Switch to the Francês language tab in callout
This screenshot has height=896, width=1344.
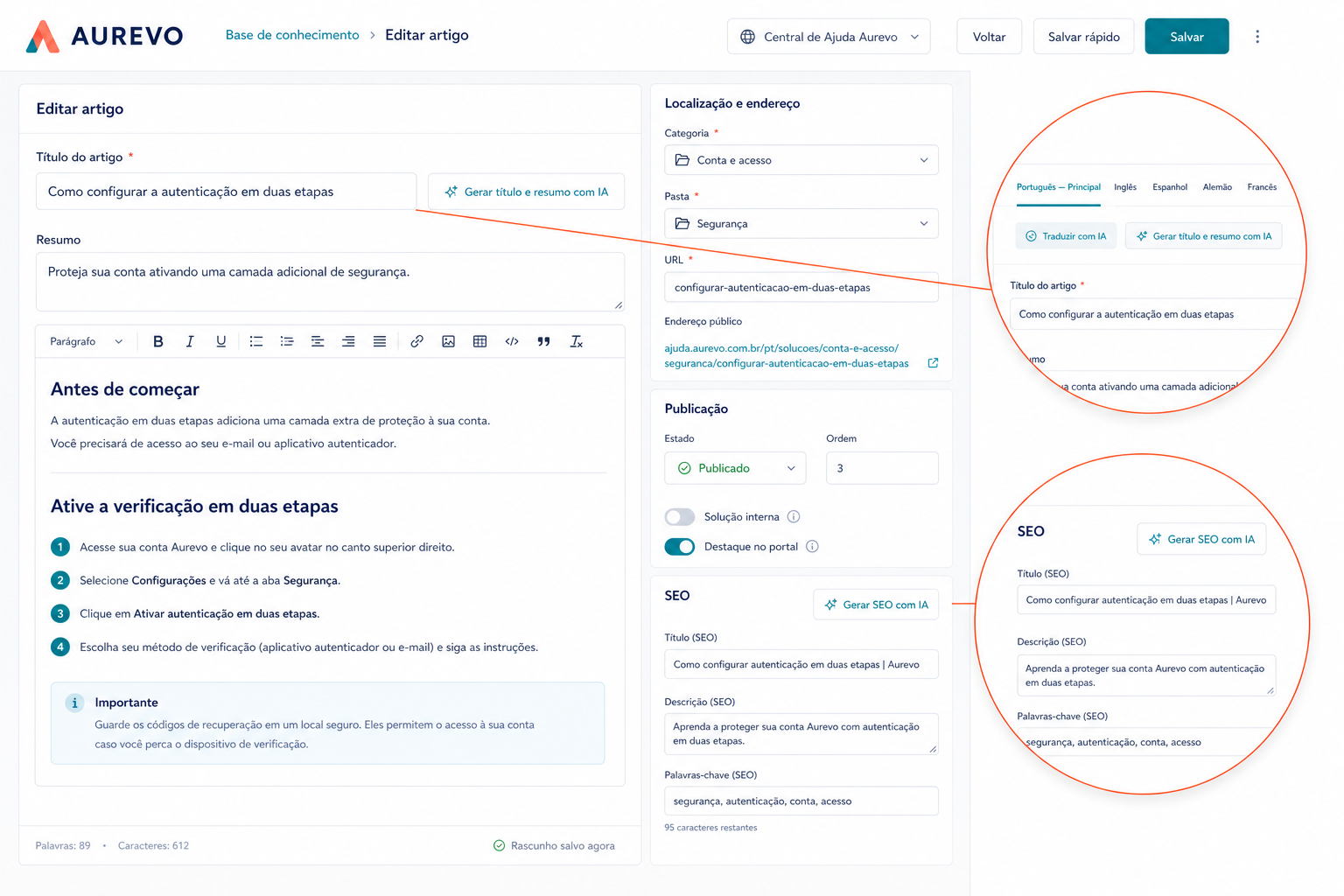[x=1262, y=187]
